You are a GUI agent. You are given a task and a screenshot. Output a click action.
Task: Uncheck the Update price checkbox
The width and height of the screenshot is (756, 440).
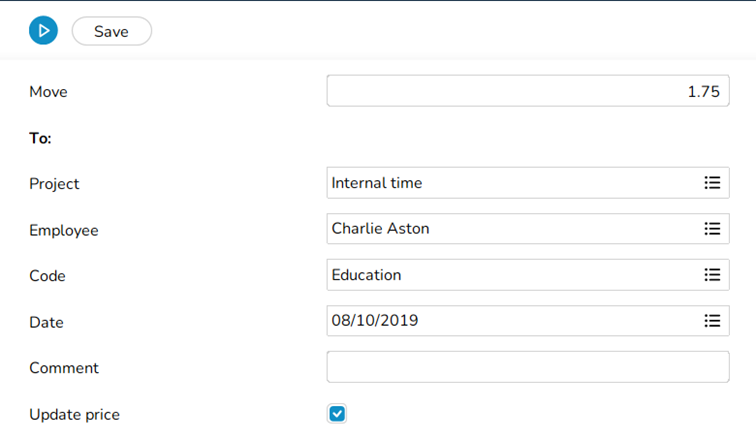tap(337, 414)
